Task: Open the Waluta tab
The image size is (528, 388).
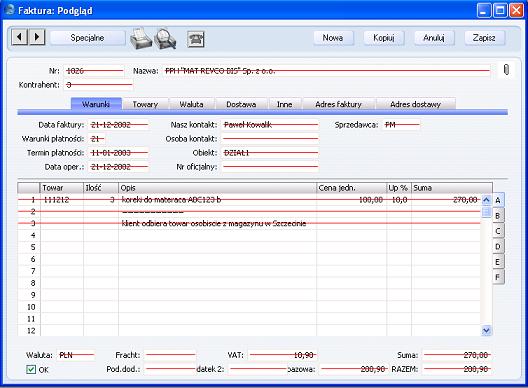Action: coord(191,104)
